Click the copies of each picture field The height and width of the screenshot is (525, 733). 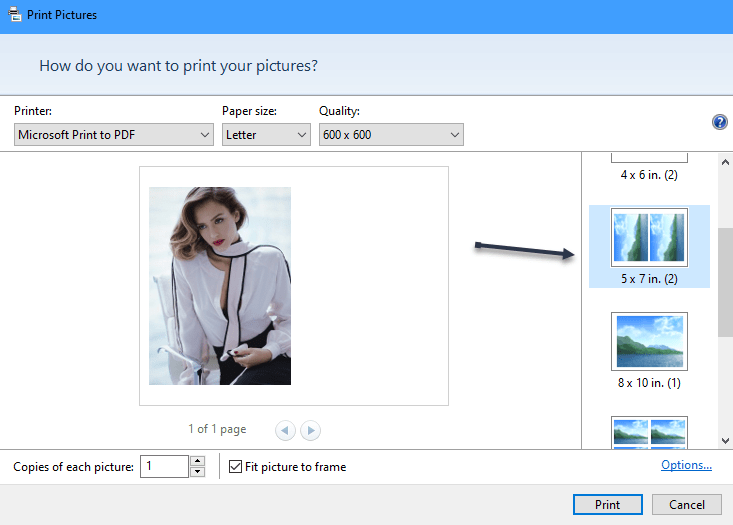click(x=163, y=466)
